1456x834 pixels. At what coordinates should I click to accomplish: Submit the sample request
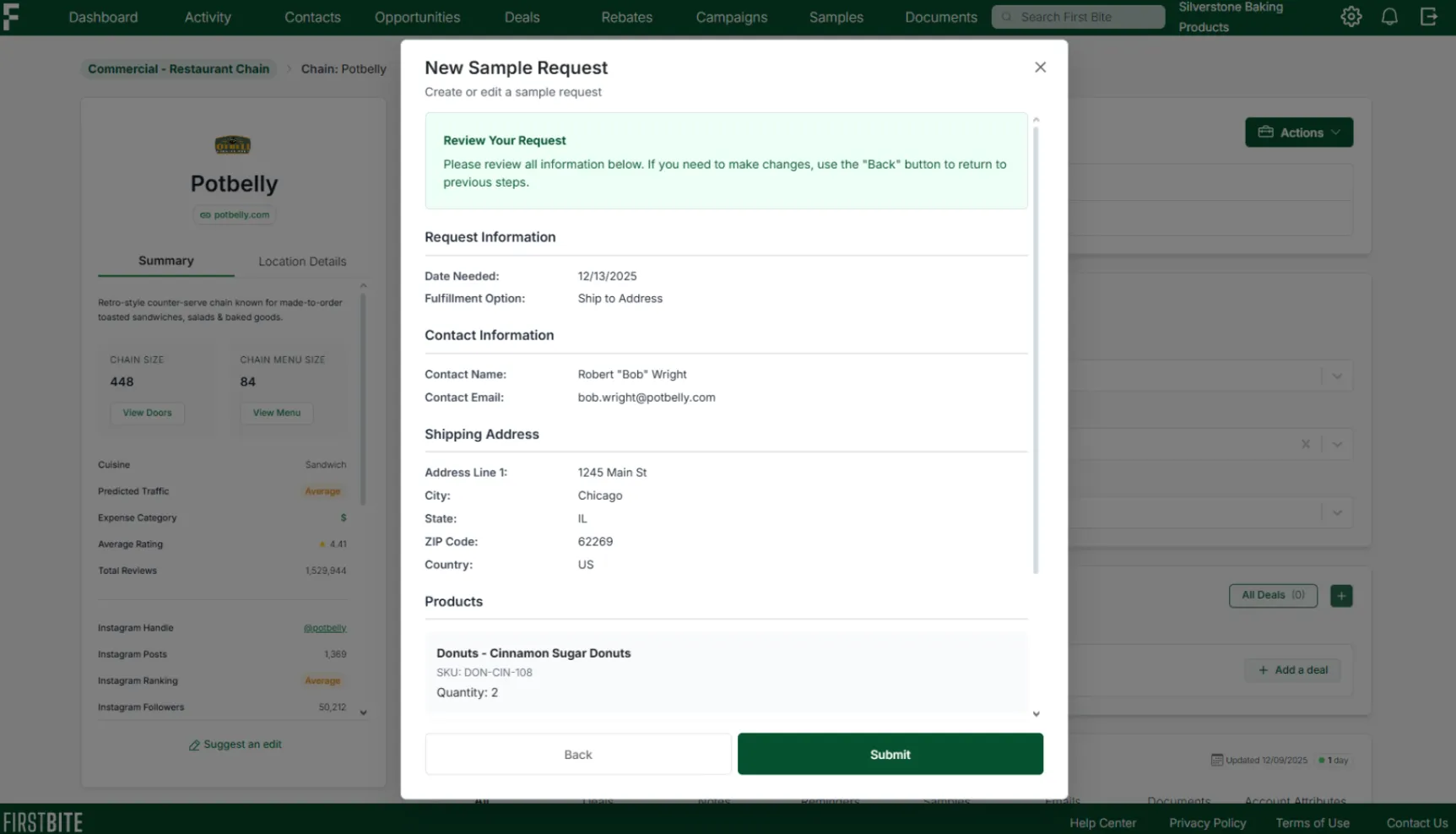[890, 754]
